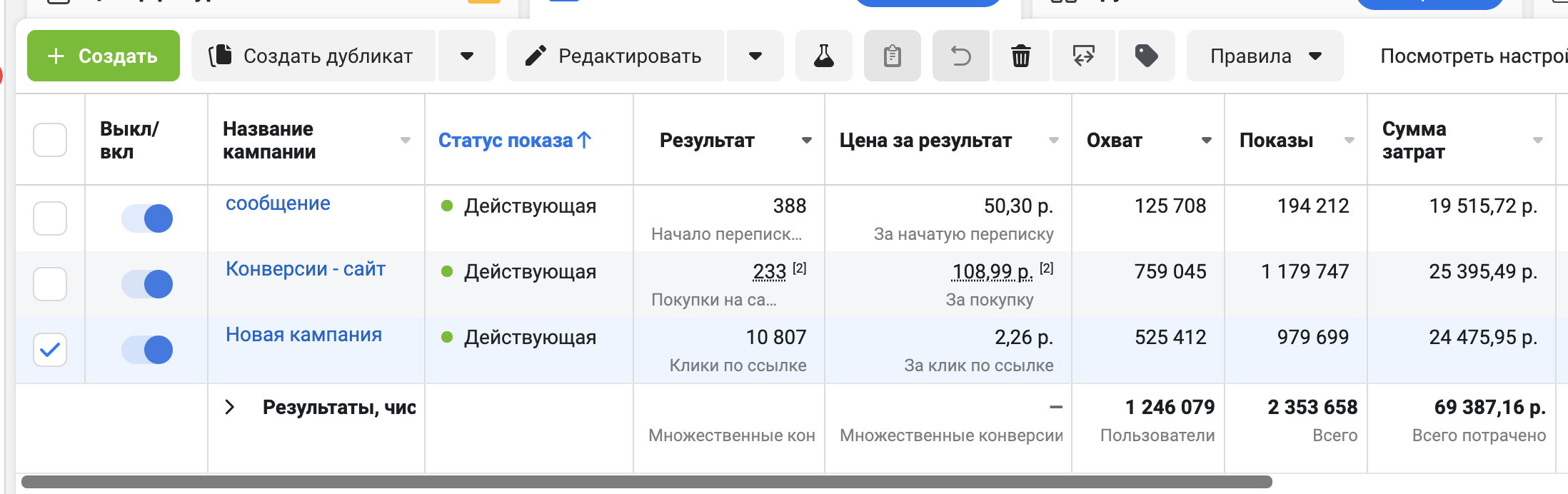Disable the Конверсии - сайт campaign switch
The width and height of the screenshot is (1568, 494).
tap(147, 284)
